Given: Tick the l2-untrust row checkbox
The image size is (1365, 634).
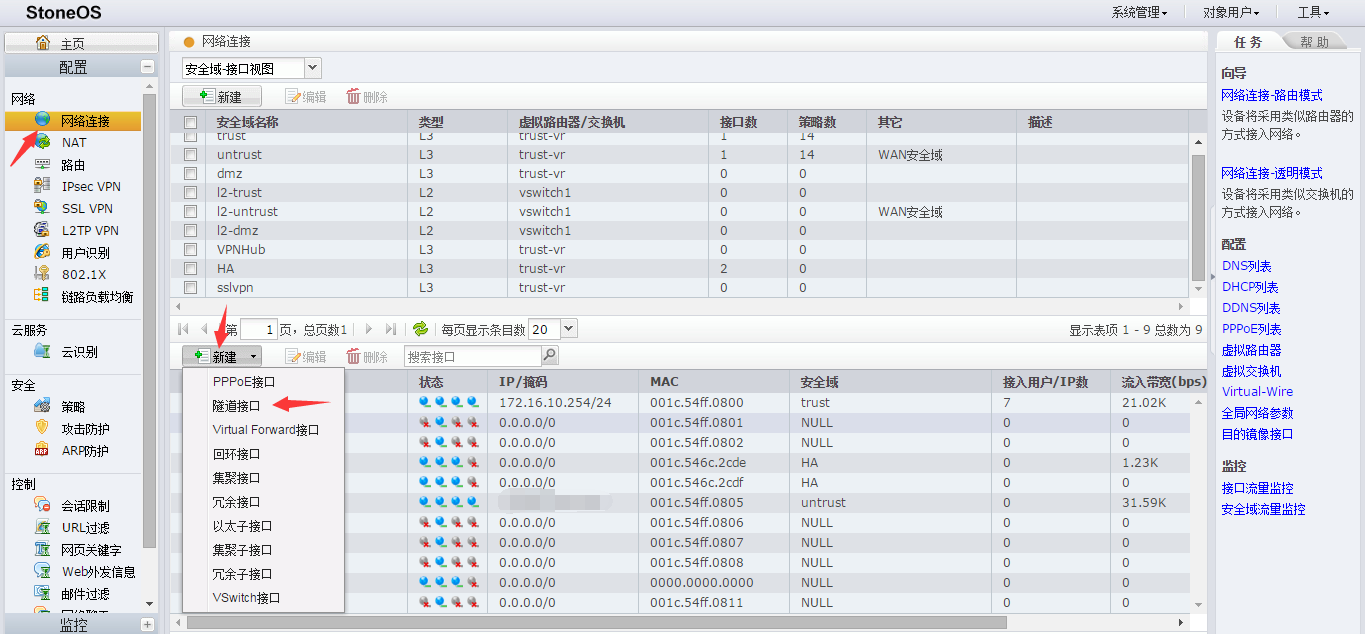Looking at the screenshot, I should [x=190, y=212].
